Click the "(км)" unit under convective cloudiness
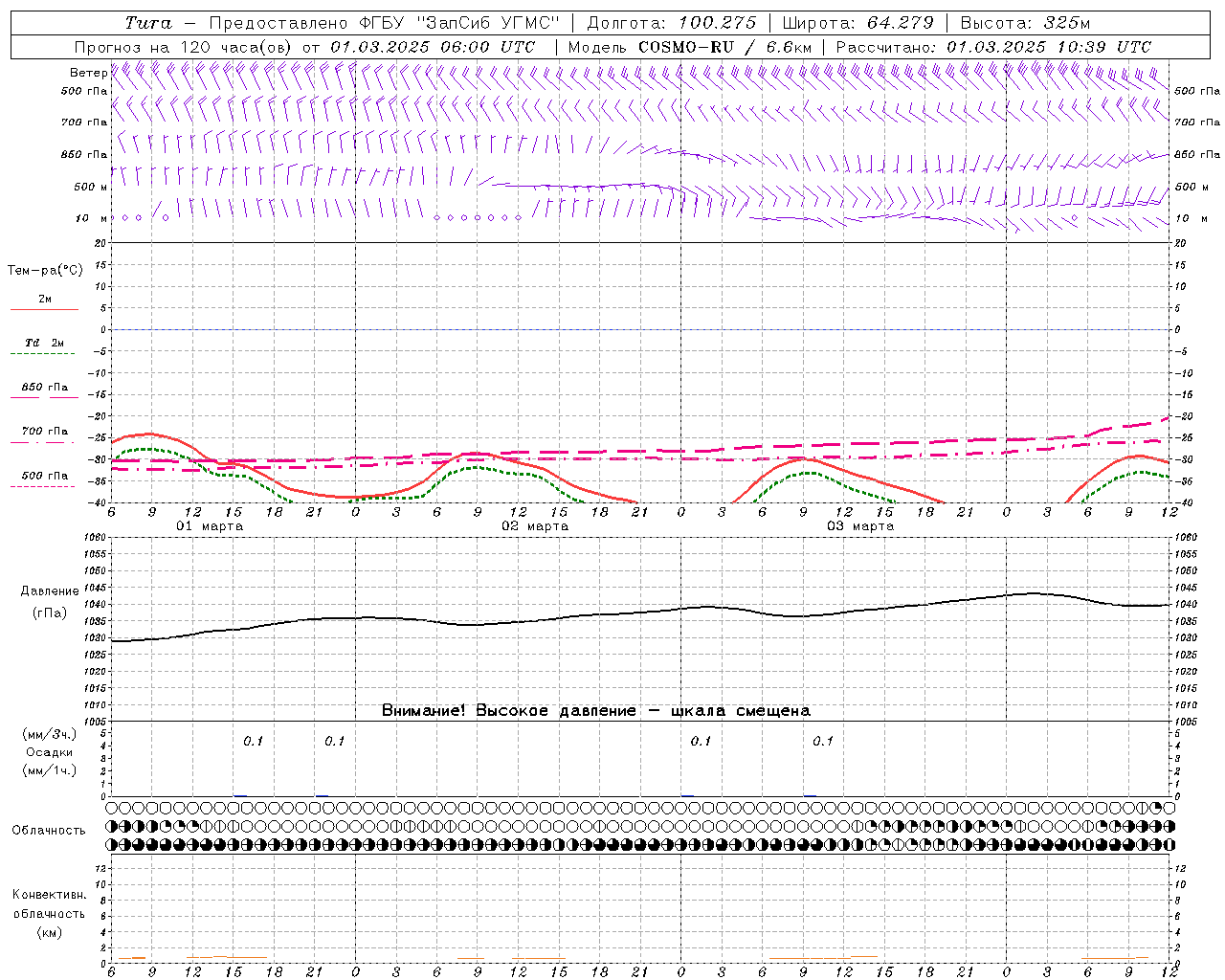Viewport: 1225px width, 980px height. tap(49, 932)
